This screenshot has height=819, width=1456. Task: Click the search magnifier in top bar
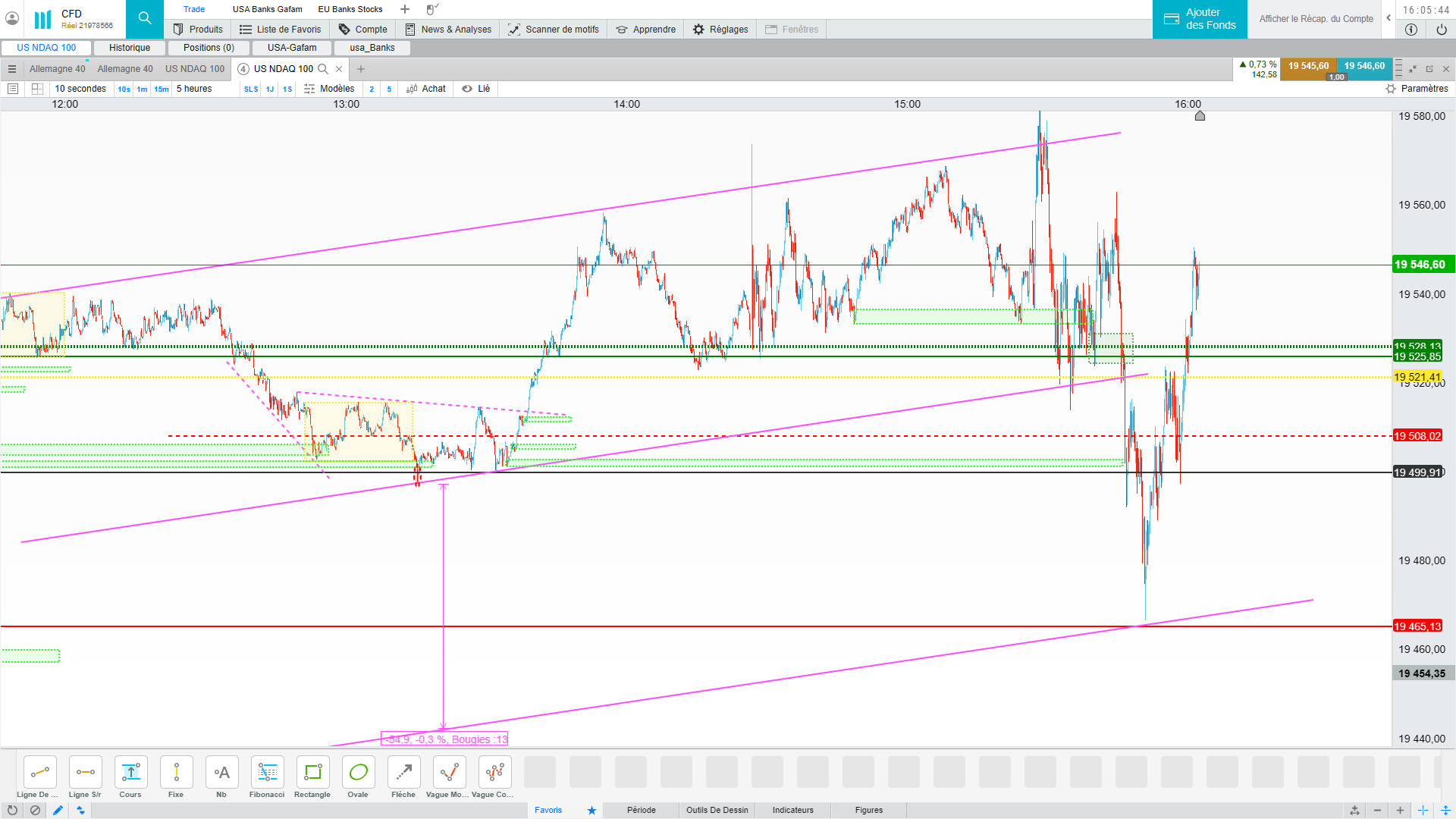pos(145,18)
